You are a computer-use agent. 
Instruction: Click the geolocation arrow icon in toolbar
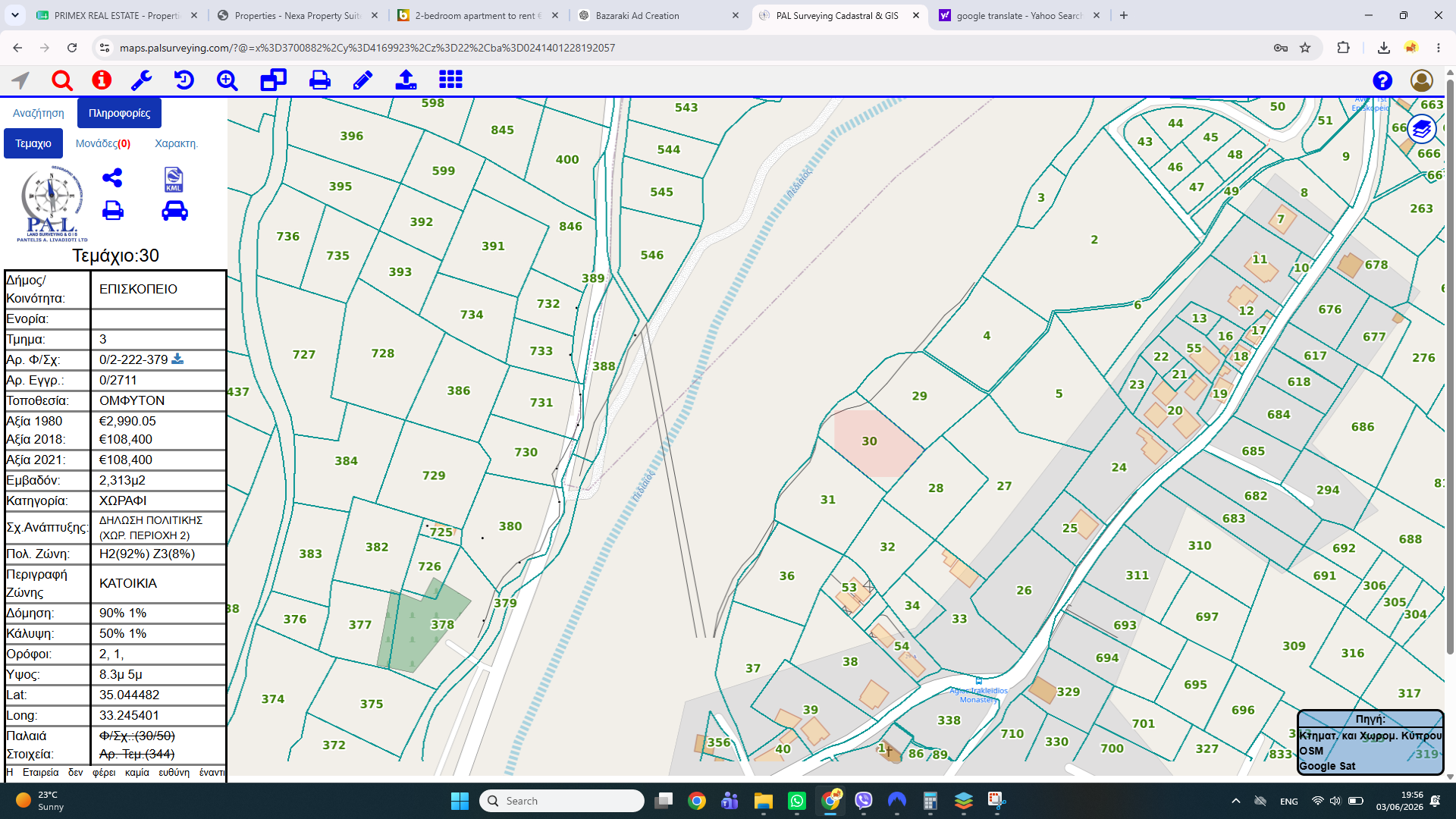[x=20, y=80]
